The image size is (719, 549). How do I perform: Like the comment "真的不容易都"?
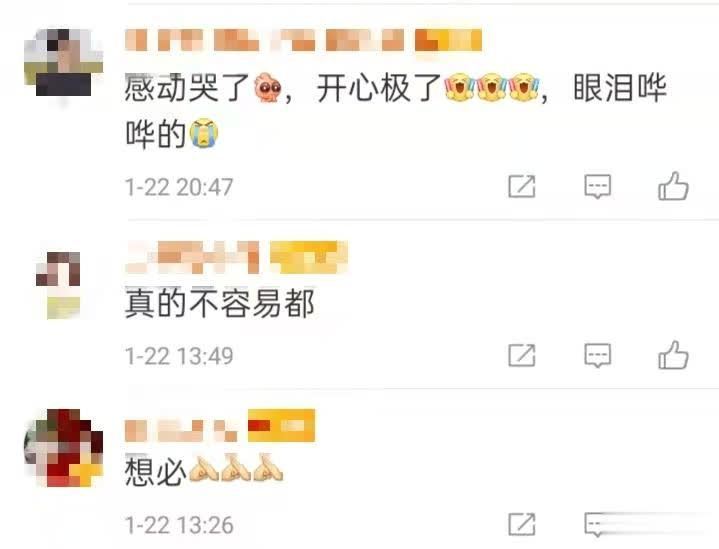coord(673,355)
